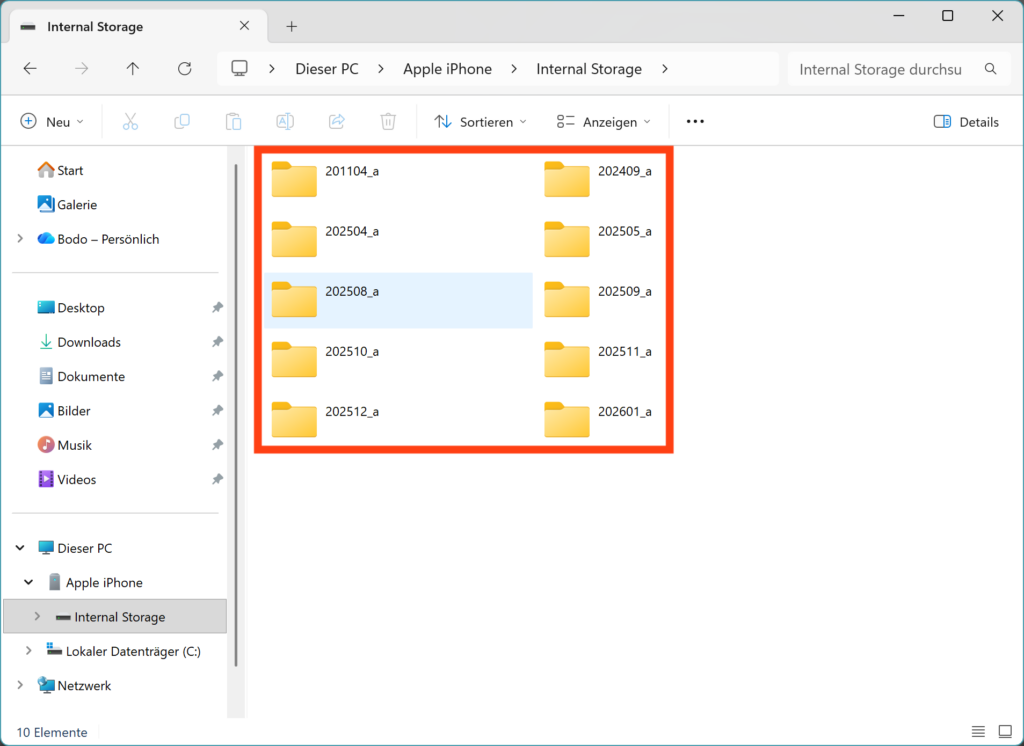
Task: Open the See more (...) menu
Action: [694, 121]
